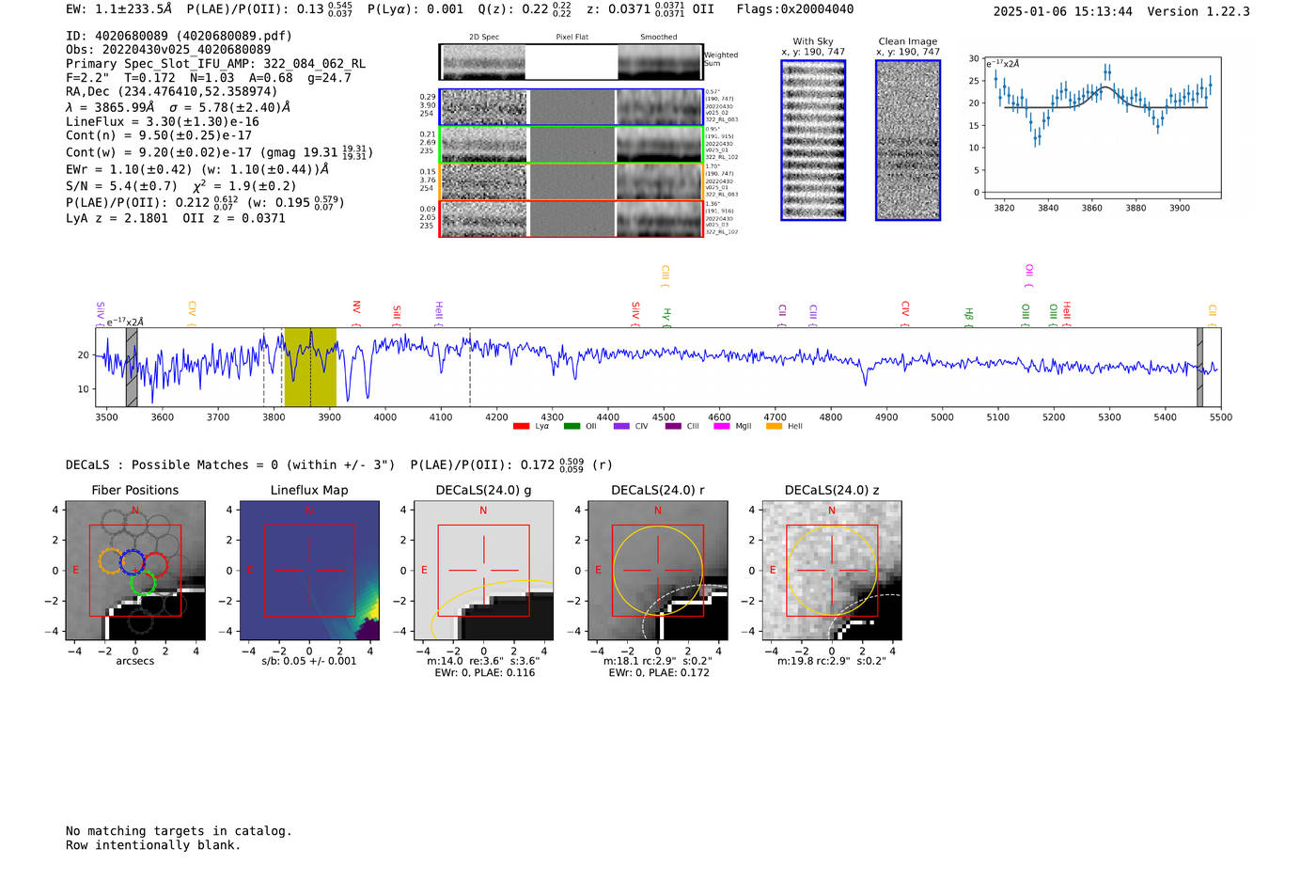
Task: Click the CIV legend swatch under the spectrum
Action: click(621, 426)
